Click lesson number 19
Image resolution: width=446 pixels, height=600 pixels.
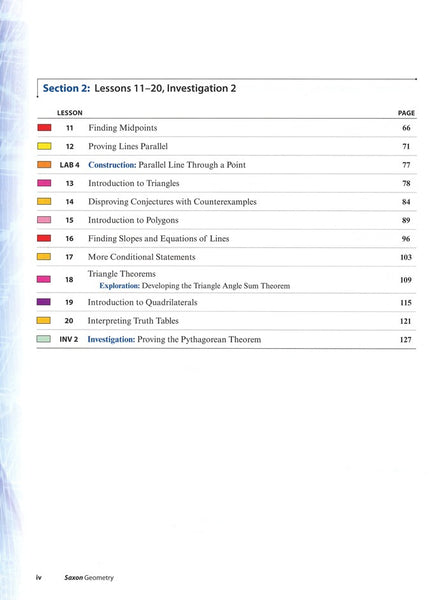tap(69, 302)
